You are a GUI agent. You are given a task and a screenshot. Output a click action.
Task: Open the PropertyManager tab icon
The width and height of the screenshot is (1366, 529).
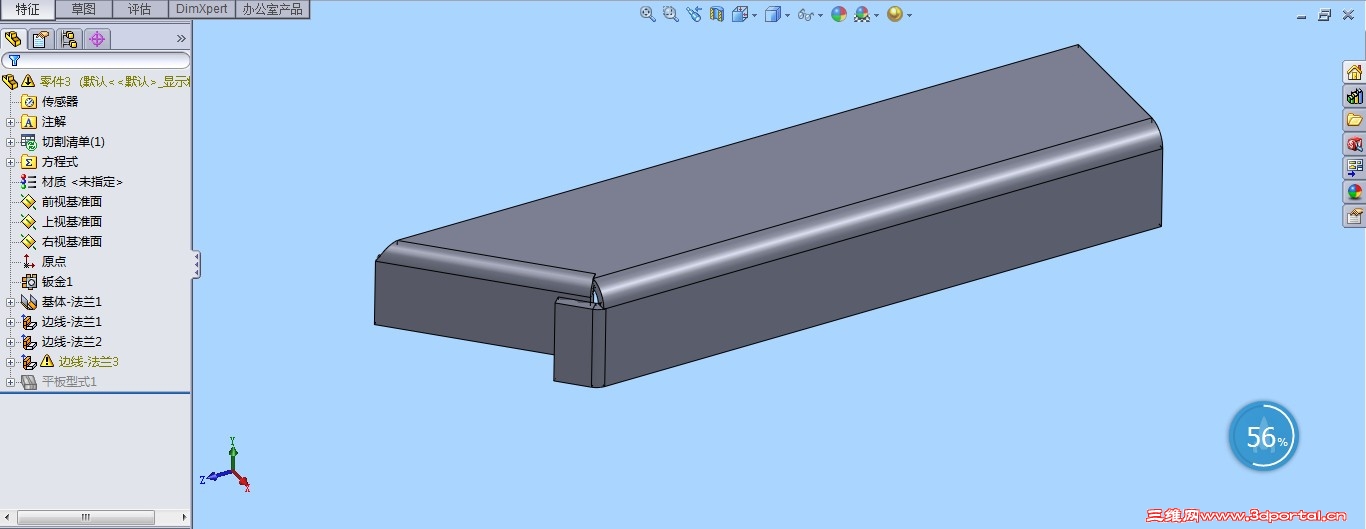41,39
